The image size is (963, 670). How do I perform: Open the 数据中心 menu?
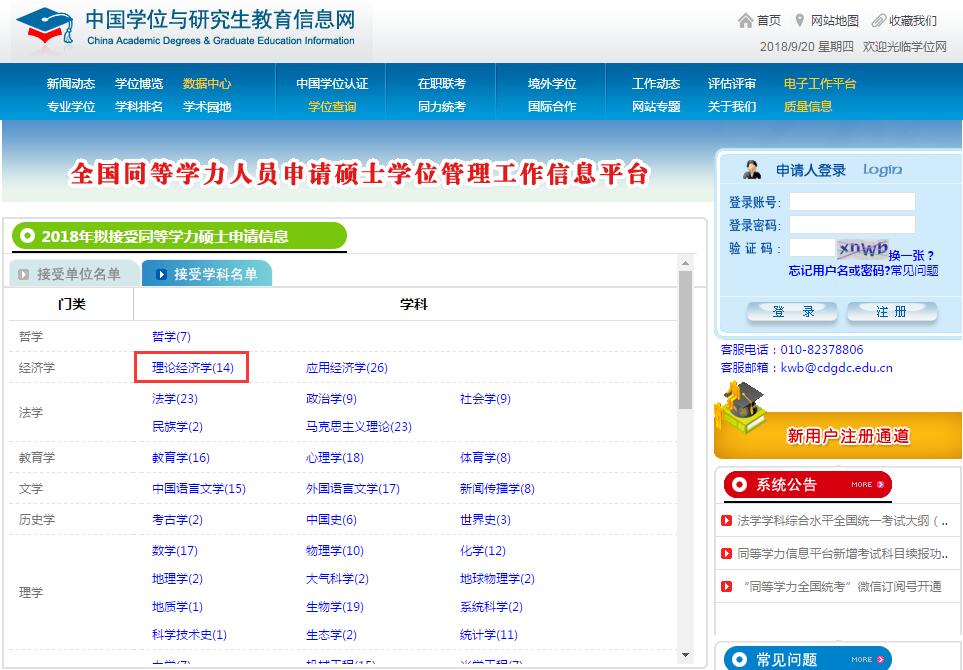tap(208, 83)
